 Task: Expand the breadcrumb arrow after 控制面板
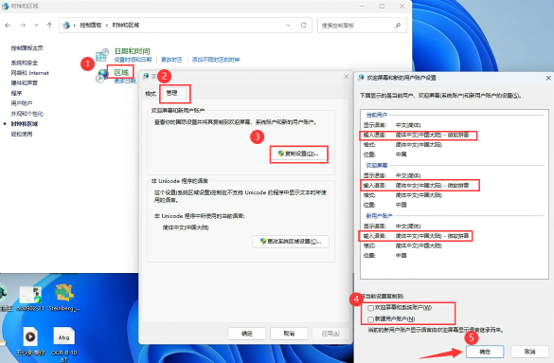point(107,25)
